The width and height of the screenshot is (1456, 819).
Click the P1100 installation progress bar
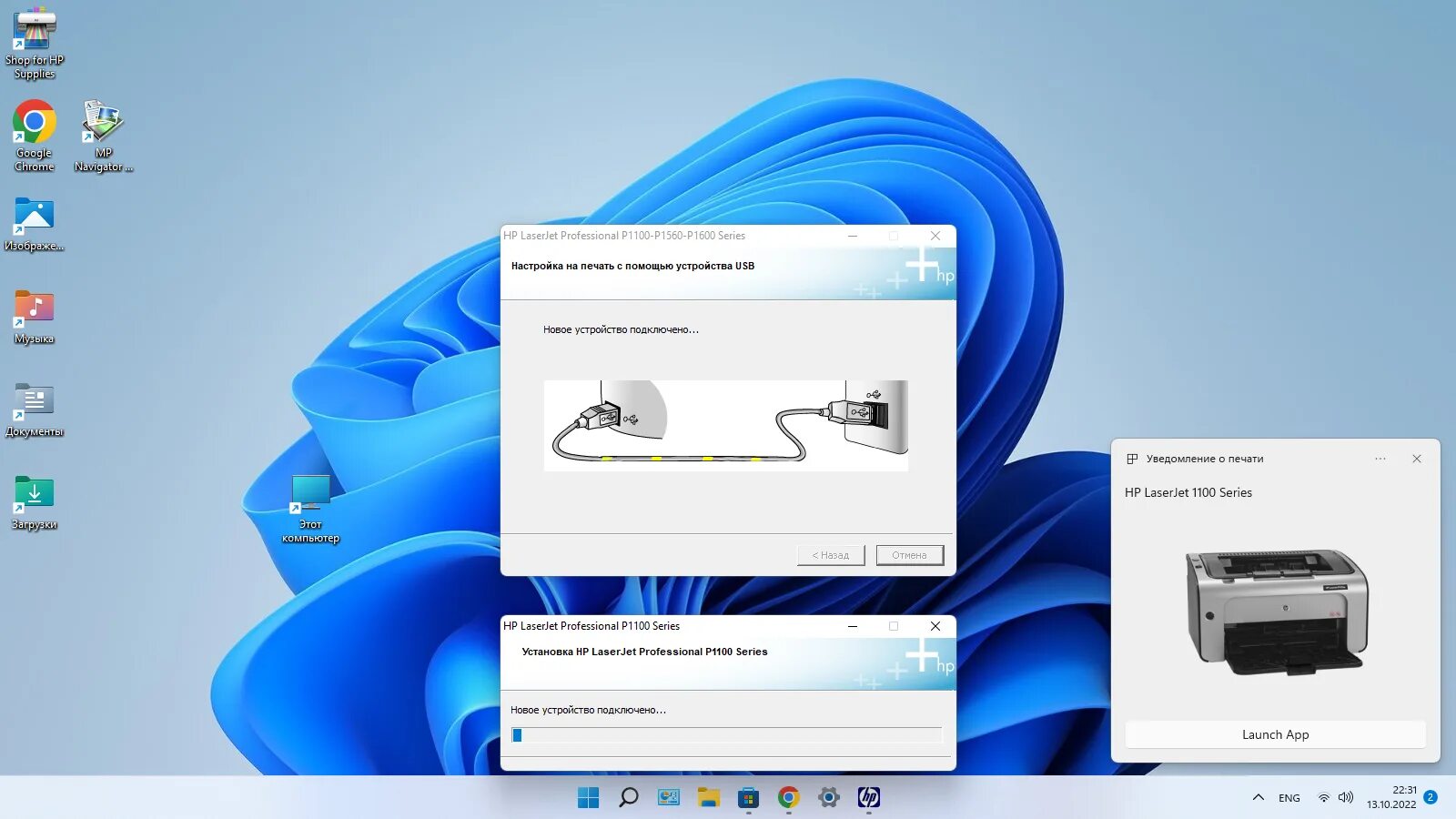point(727,735)
